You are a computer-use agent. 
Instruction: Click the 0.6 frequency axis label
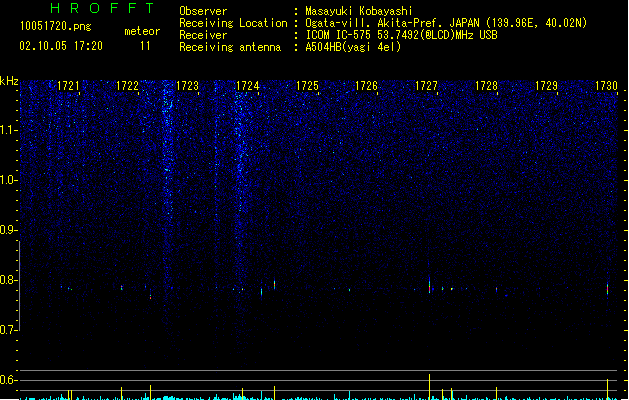click(9, 380)
